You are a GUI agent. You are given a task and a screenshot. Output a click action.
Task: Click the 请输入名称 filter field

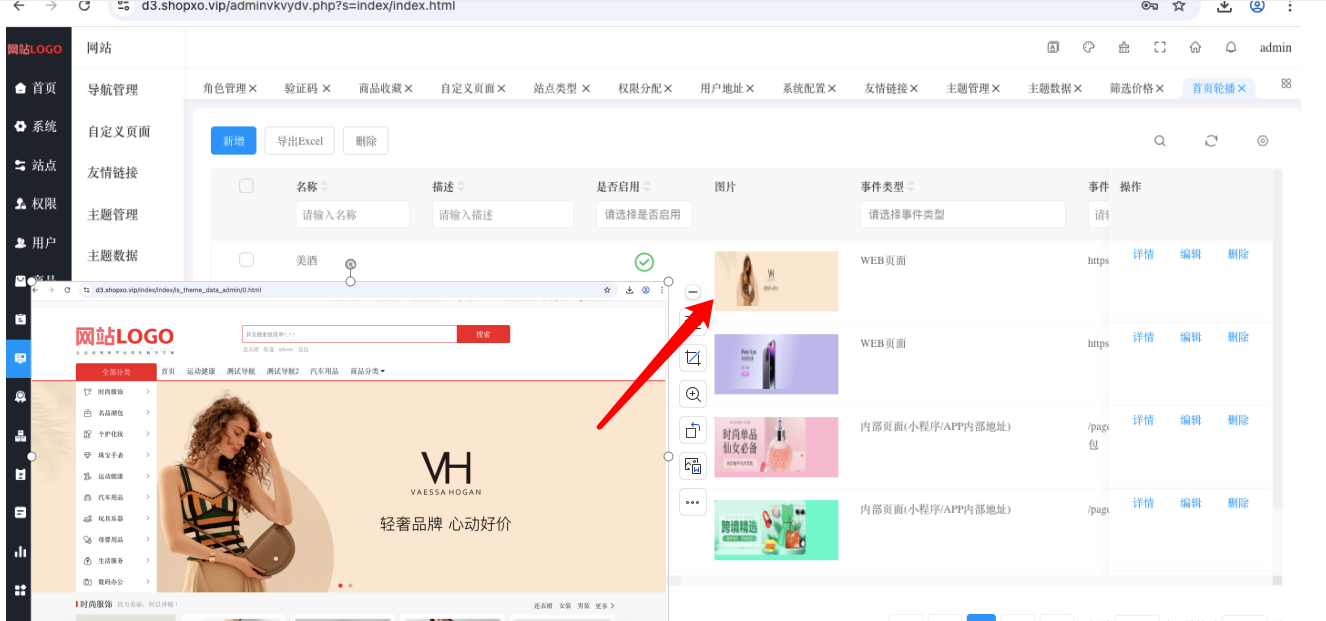tap(353, 214)
